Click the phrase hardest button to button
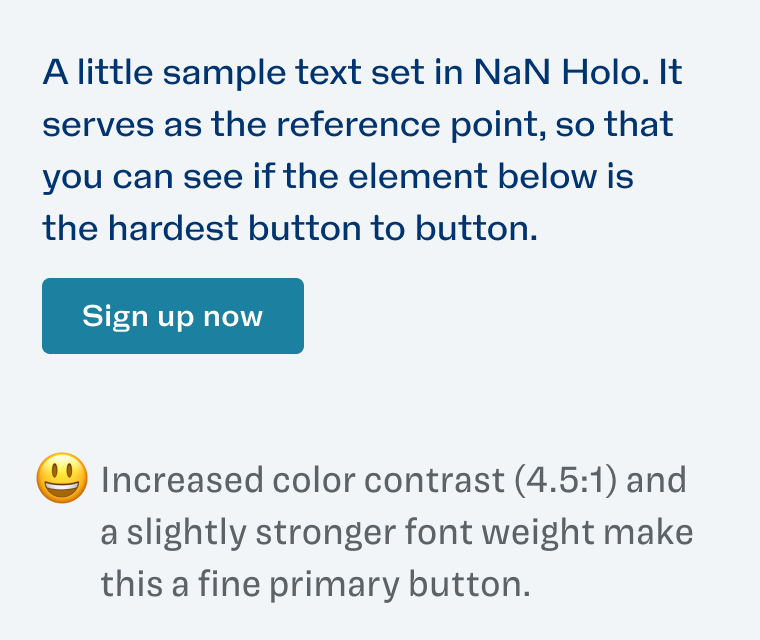The height and width of the screenshot is (640, 760). [323, 228]
